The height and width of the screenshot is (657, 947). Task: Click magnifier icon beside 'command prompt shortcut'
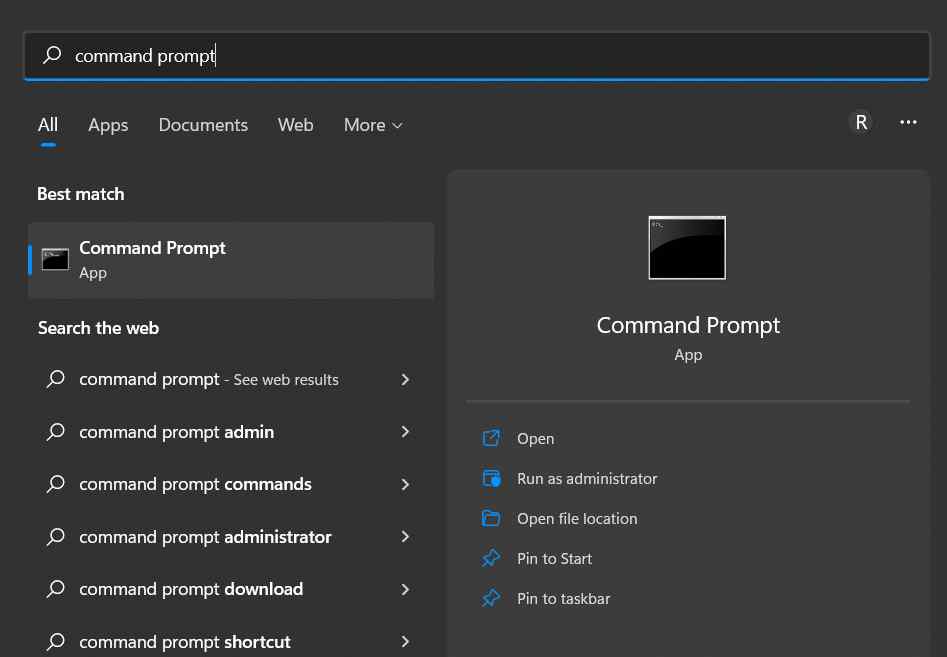pos(56,641)
